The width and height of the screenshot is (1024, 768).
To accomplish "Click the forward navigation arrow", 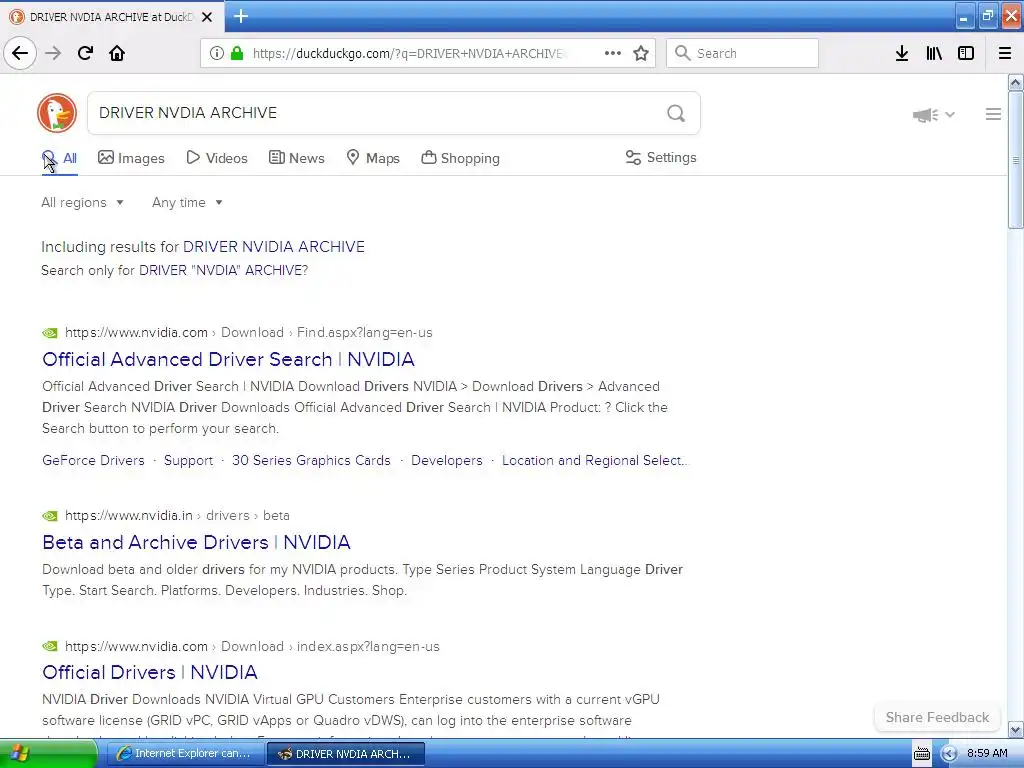I will point(54,53).
